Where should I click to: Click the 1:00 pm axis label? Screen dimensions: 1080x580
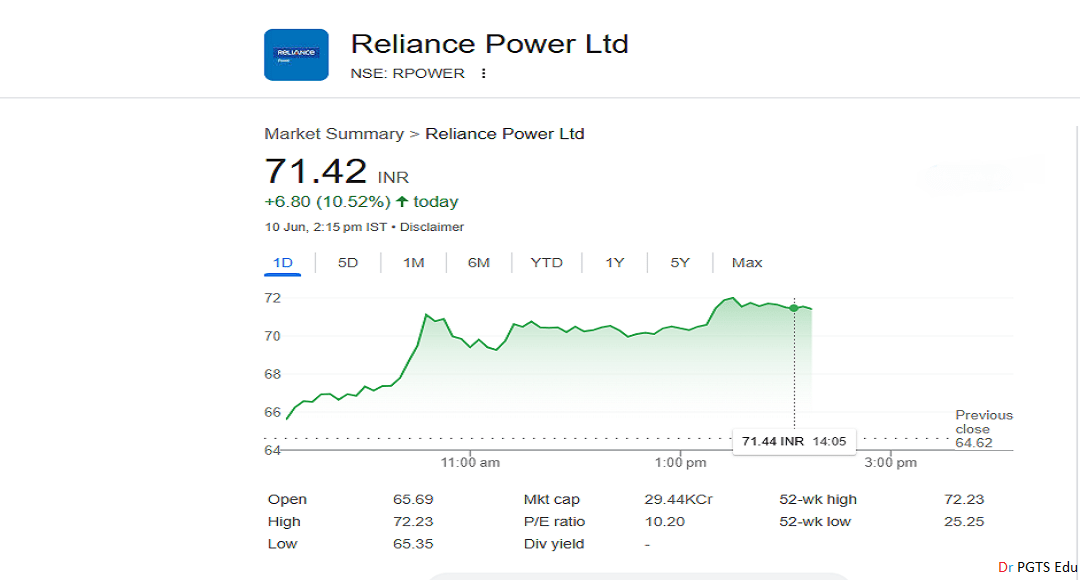point(681,462)
